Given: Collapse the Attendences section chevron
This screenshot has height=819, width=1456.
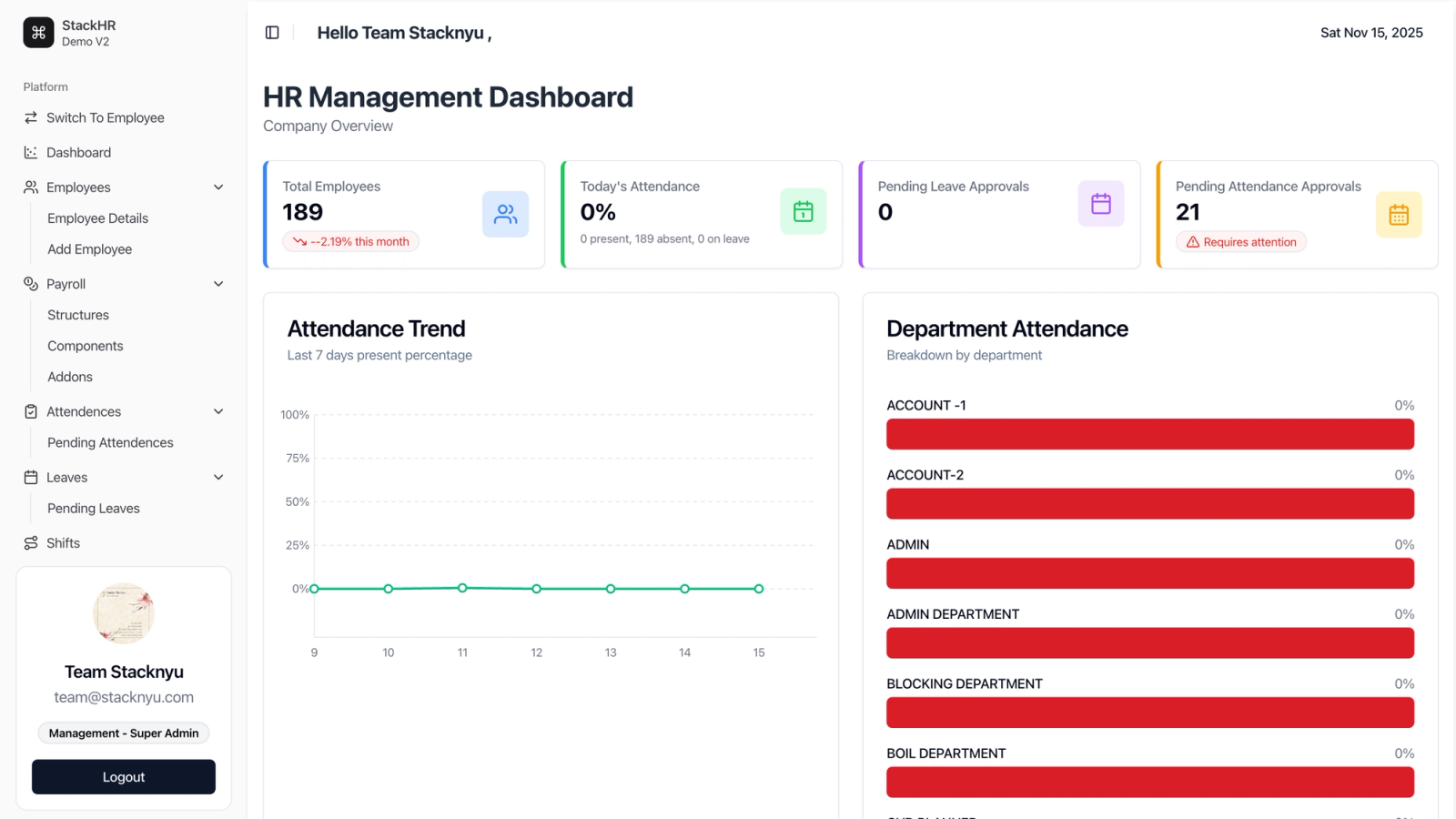Looking at the screenshot, I should (218, 411).
